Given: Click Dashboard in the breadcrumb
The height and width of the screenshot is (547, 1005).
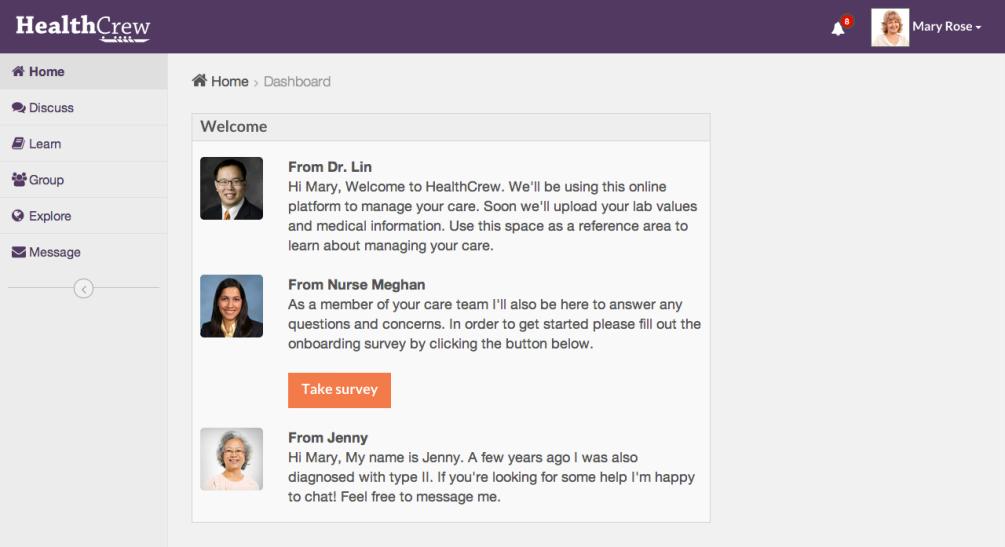Looking at the screenshot, I should tap(297, 81).
